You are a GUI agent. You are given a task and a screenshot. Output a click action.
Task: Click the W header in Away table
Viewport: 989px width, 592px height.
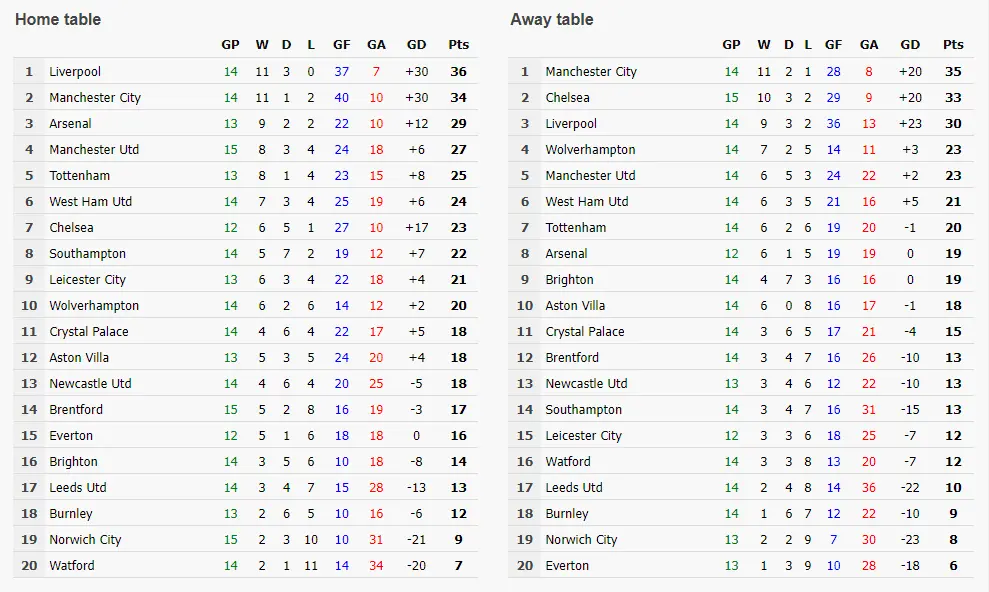click(764, 45)
